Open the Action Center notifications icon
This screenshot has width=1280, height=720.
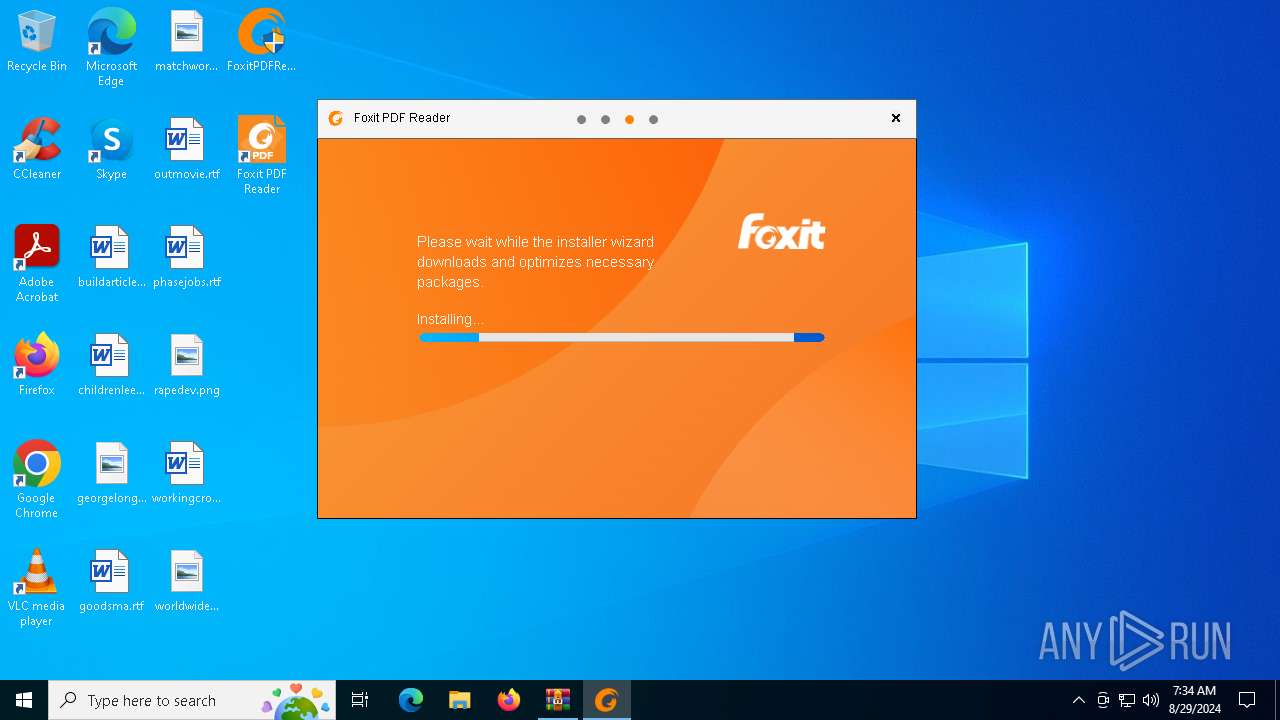[x=1247, y=701]
